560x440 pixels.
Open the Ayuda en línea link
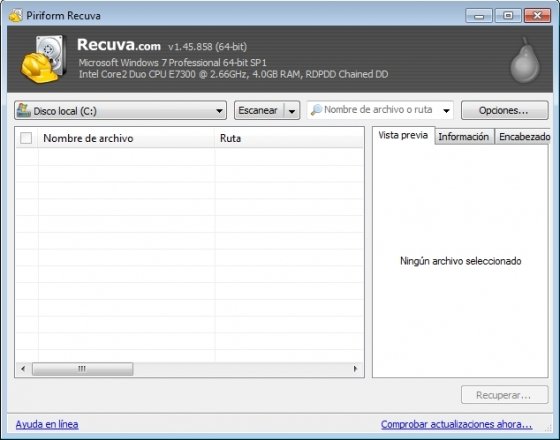47,424
